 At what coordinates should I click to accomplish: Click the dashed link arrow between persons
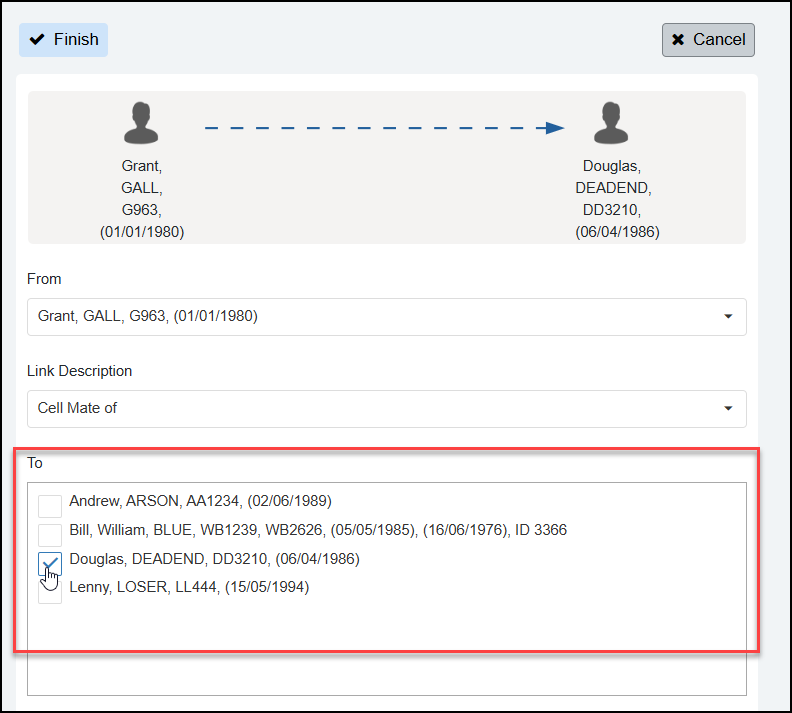point(384,128)
